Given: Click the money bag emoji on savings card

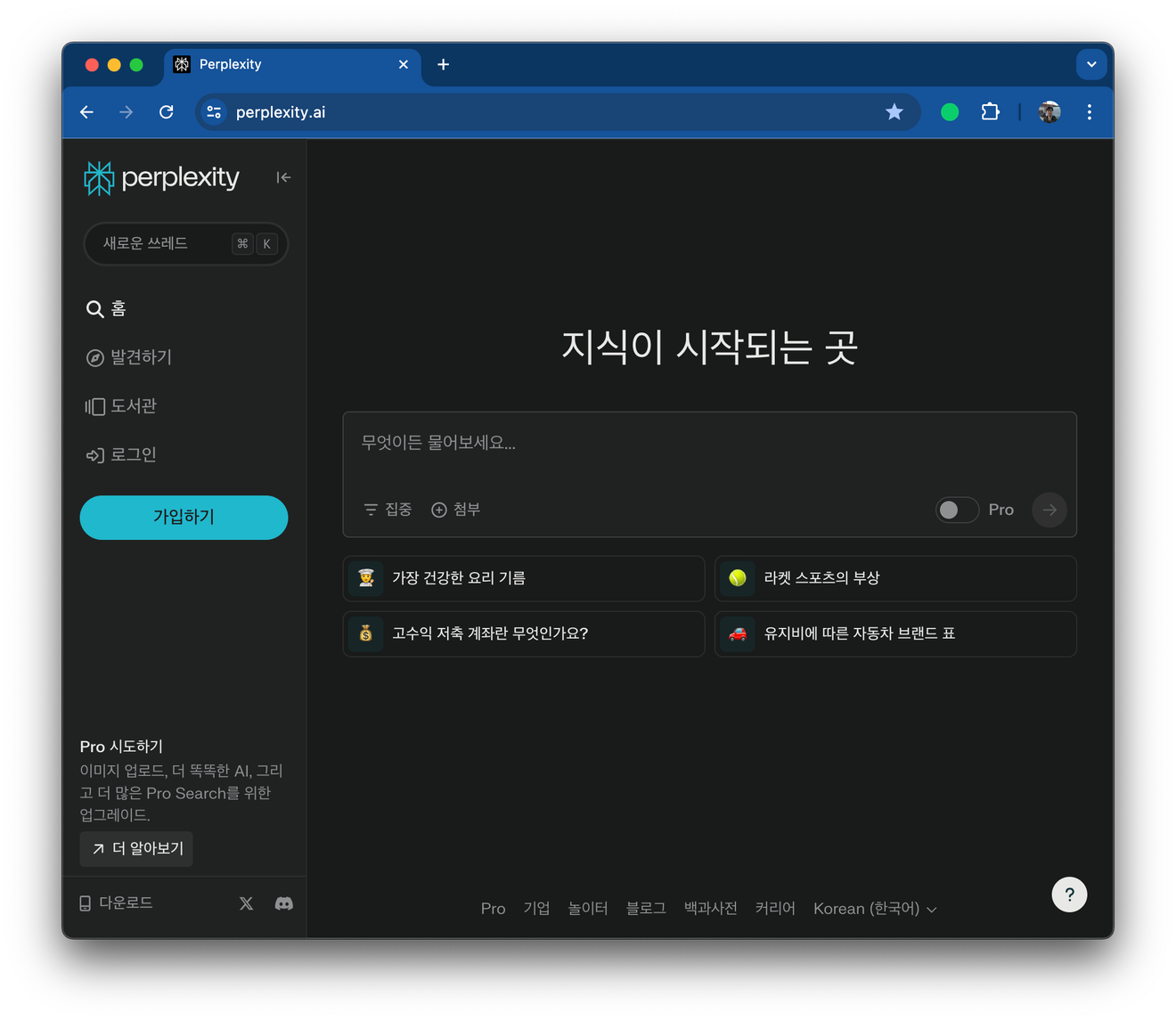Looking at the screenshot, I should coord(366,633).
